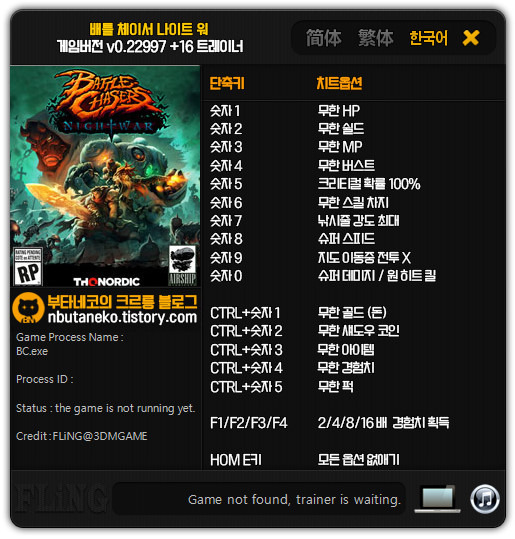The width and height of the screenshot is (515, 539).
Task: Open the nbutaneko.tistory.com link
Action: 122,317
